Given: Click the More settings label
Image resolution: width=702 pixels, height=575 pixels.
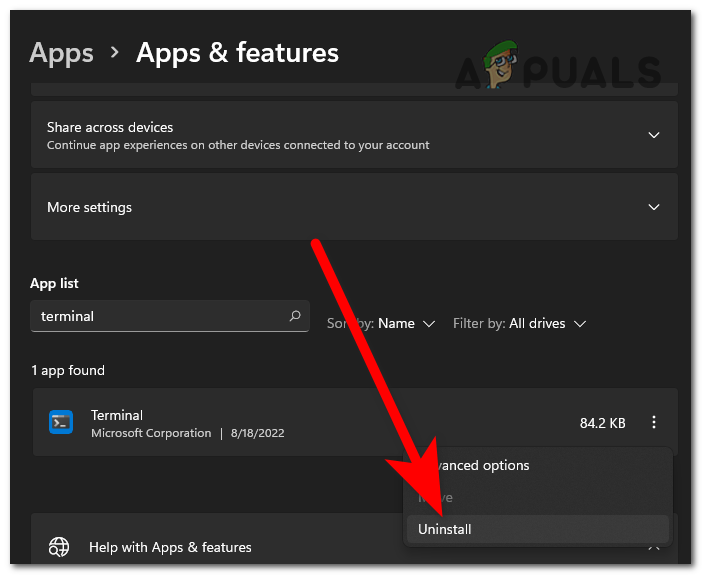Looking at the screenshot, I should coord(90,207).
